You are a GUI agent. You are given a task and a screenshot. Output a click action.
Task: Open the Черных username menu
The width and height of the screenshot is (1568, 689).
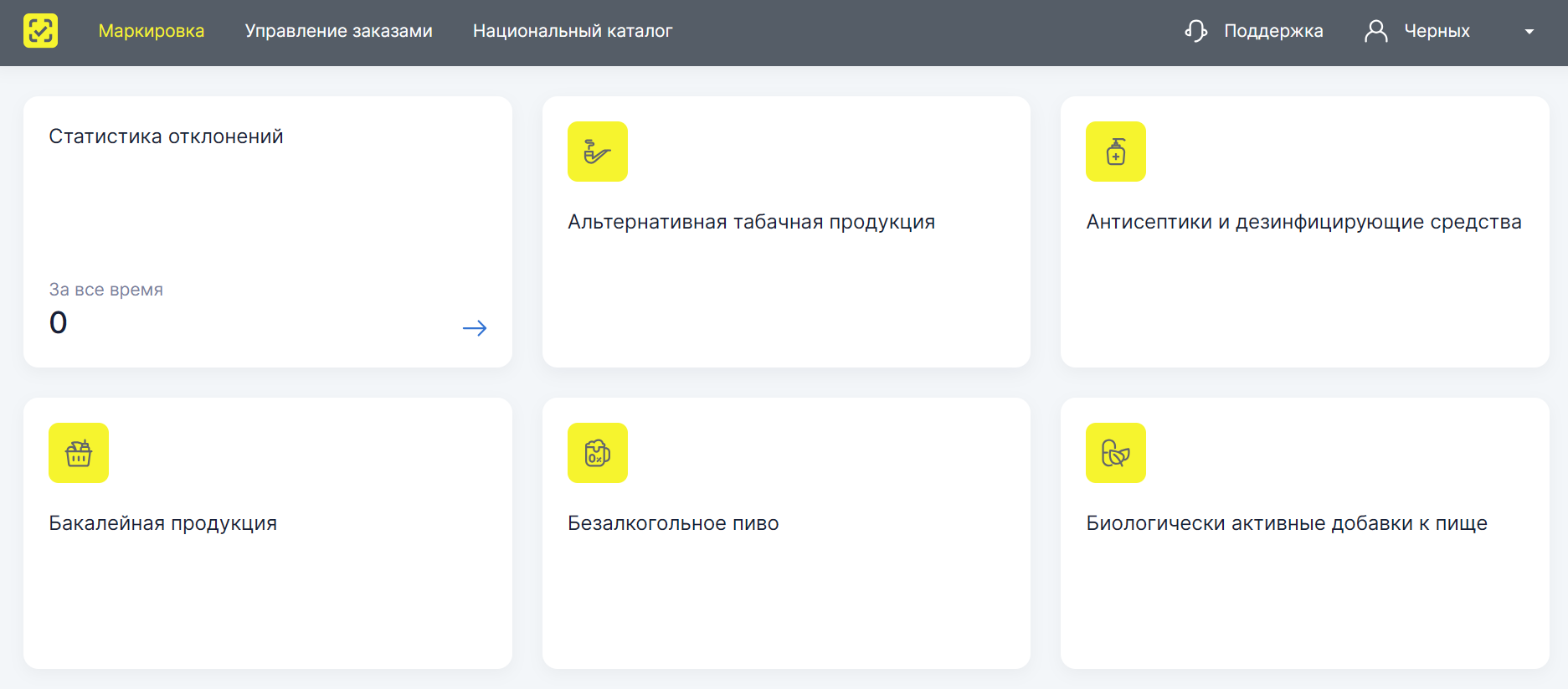pos(1437,31)
